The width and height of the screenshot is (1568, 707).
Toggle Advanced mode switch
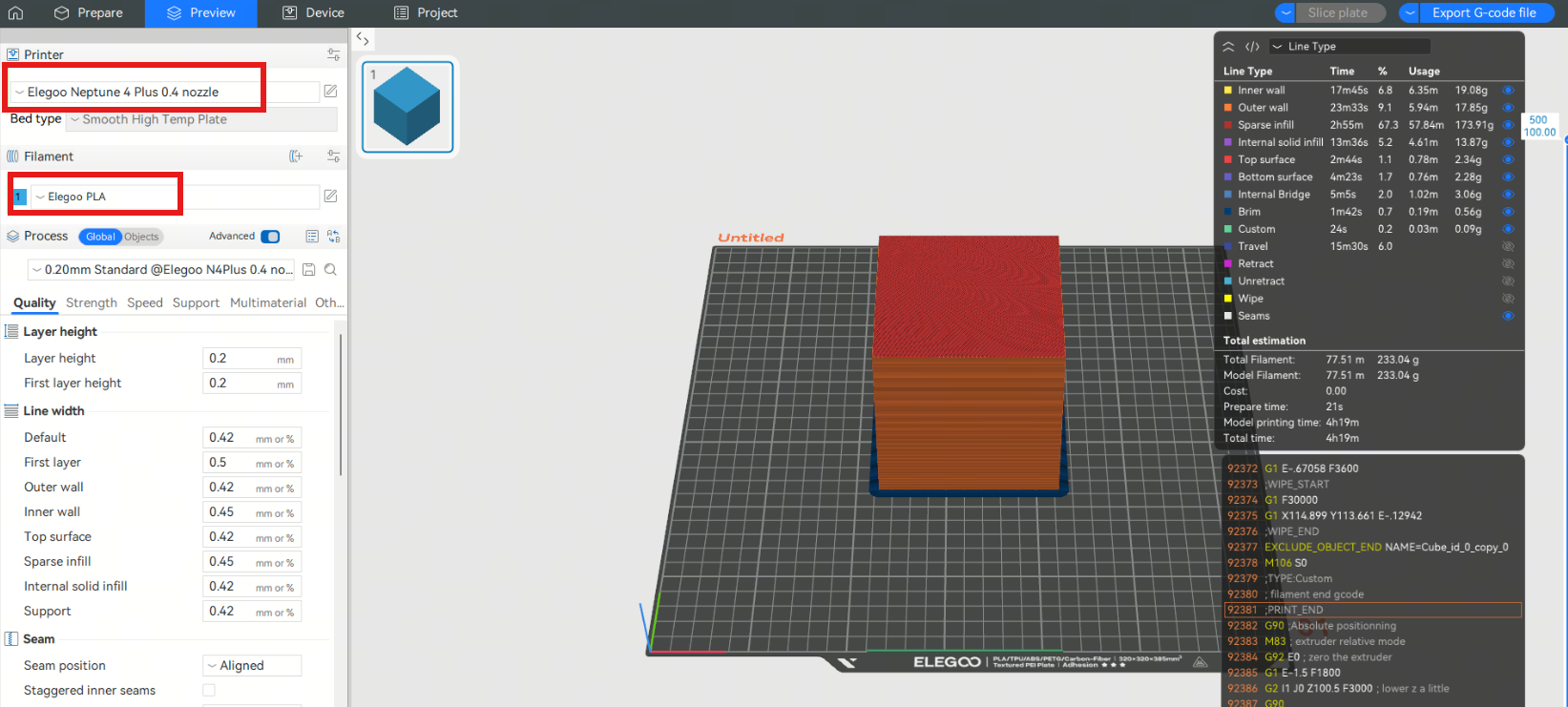(x=271, y=237)
